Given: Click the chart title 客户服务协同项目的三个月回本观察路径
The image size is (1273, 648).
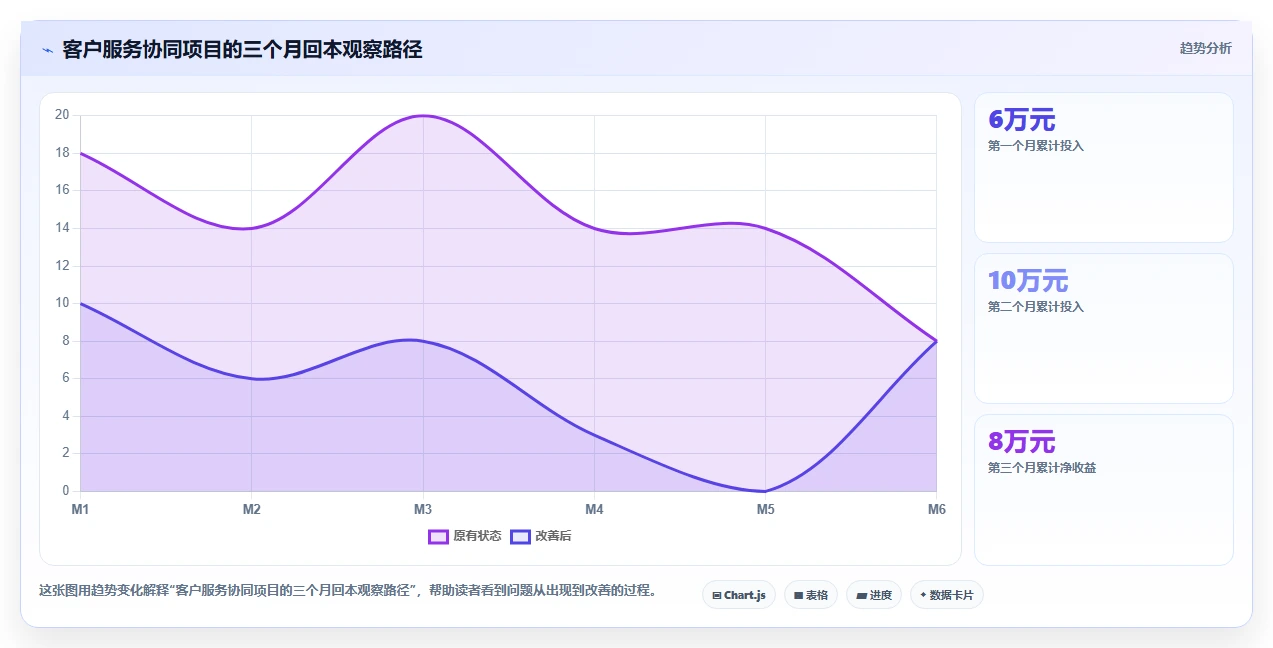Looking at the screenshot, I should [x=242, y=49].
